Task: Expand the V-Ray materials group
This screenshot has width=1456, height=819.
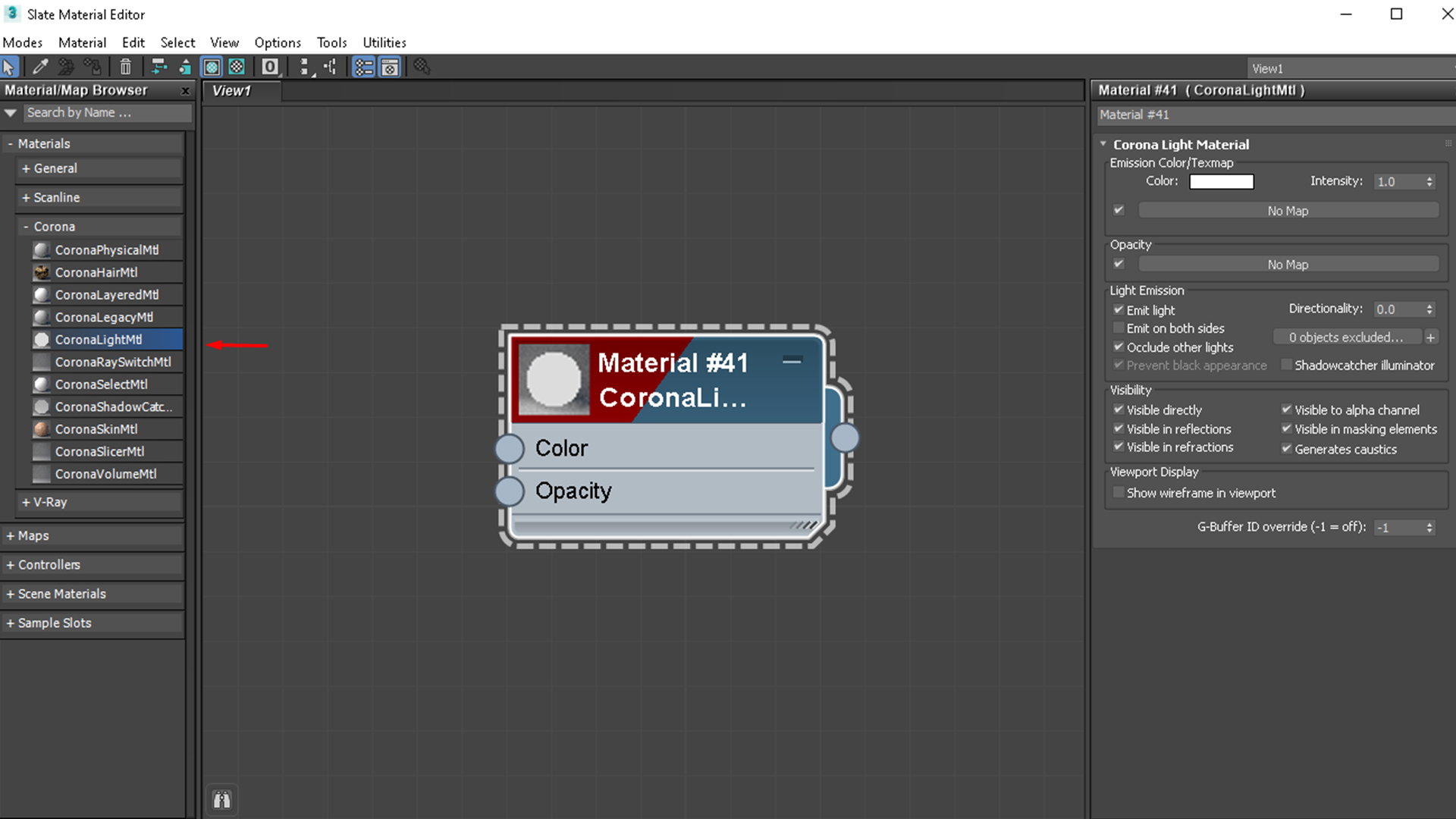Action: tap(99, 502)
